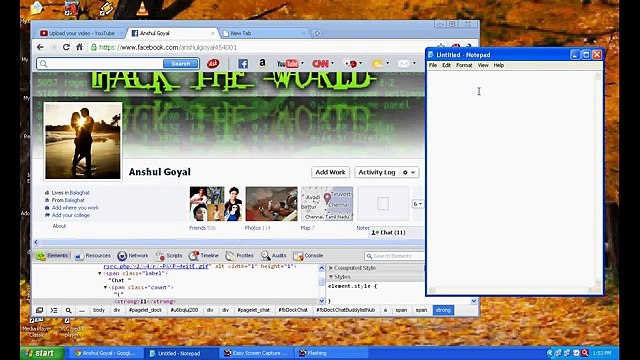640x360 pixels.
Task: Open the Elements panel in DevTools
Action: [52, 256]
